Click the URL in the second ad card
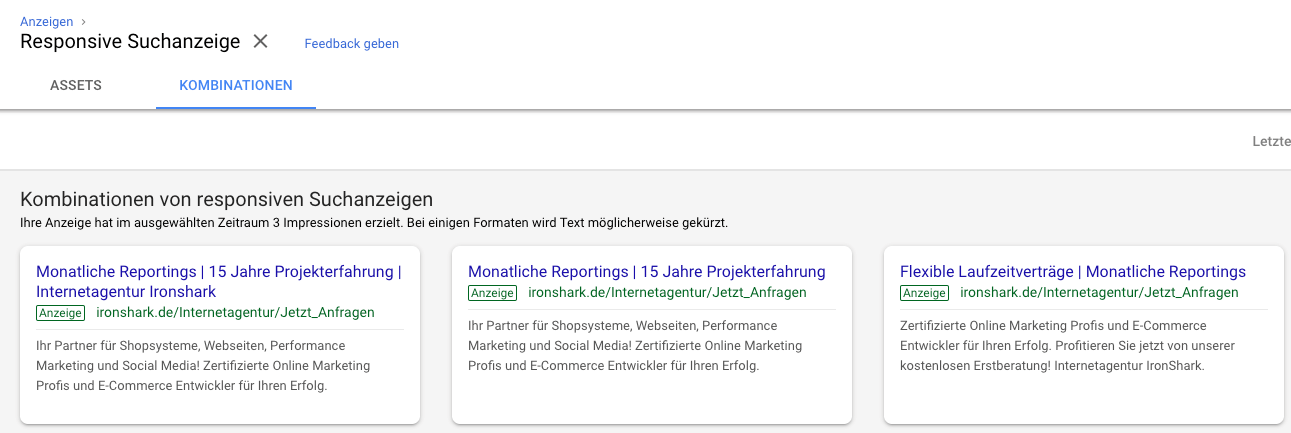Screen dimensions: 1291x433 point(667,293)
